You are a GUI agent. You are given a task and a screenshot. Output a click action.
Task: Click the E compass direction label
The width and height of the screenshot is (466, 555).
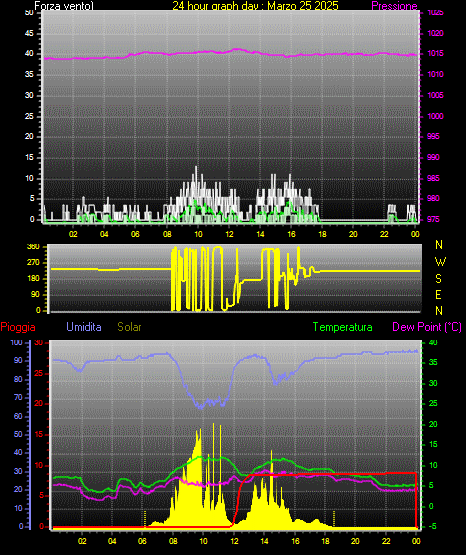click(438, 294)
